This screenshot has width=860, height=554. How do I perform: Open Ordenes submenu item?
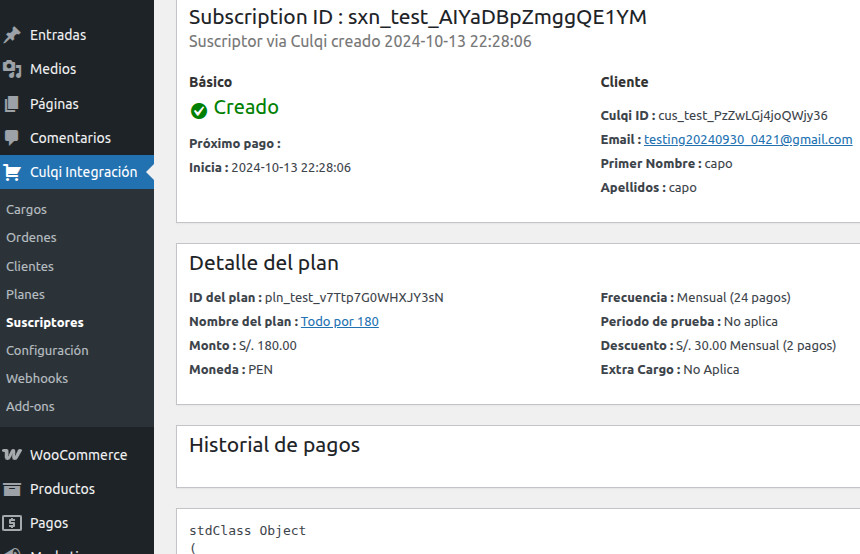(x=31, y=238)
